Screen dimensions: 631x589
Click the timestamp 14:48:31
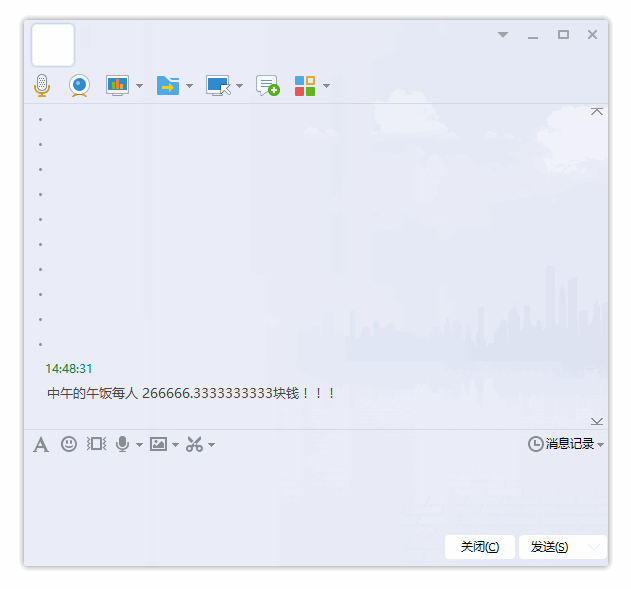point(69,369)
